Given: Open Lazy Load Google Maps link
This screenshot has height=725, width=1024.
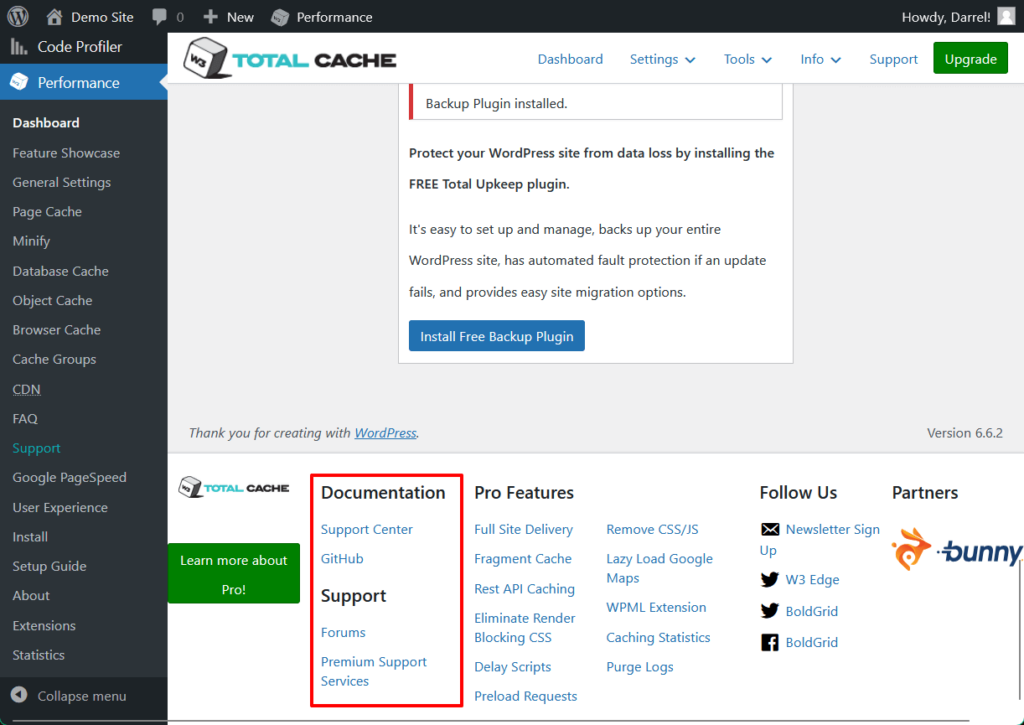Looking at the screenshot, I should (659, 568).
